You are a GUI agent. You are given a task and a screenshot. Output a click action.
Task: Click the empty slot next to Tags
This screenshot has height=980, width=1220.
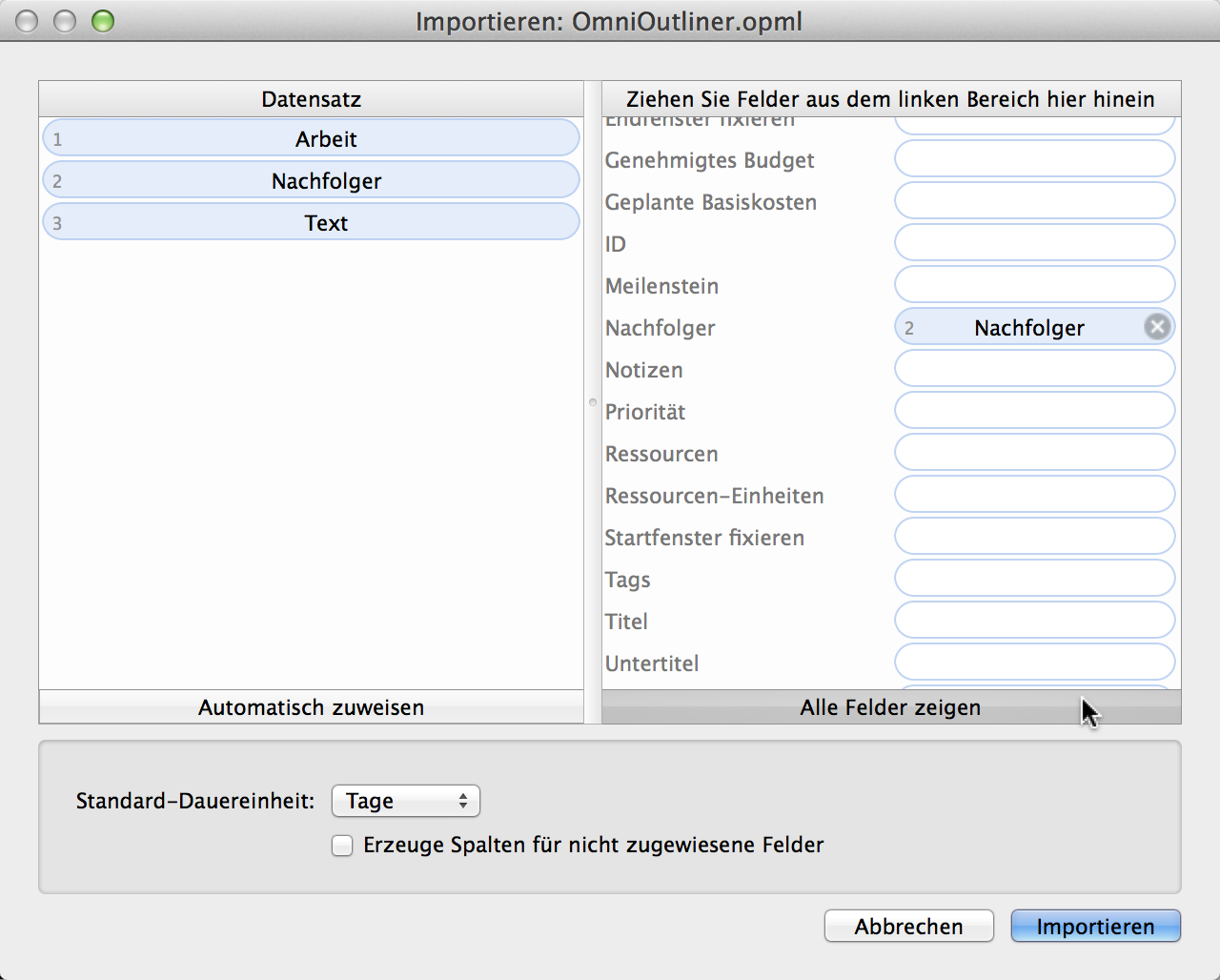tap(1035, 579)
